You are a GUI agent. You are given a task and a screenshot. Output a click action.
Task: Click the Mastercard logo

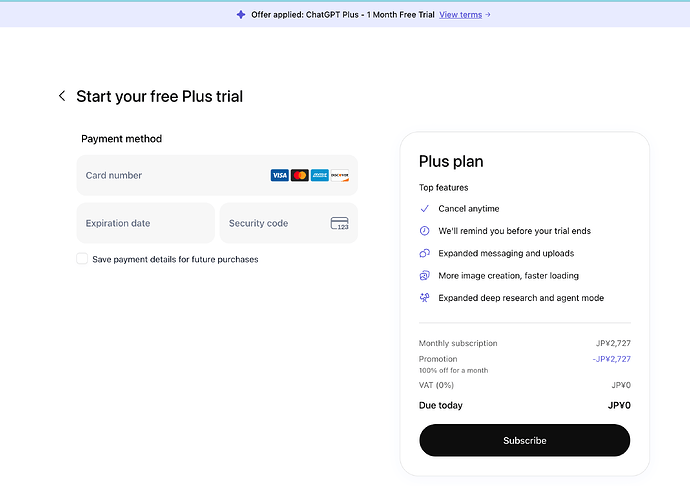point(300,175)
